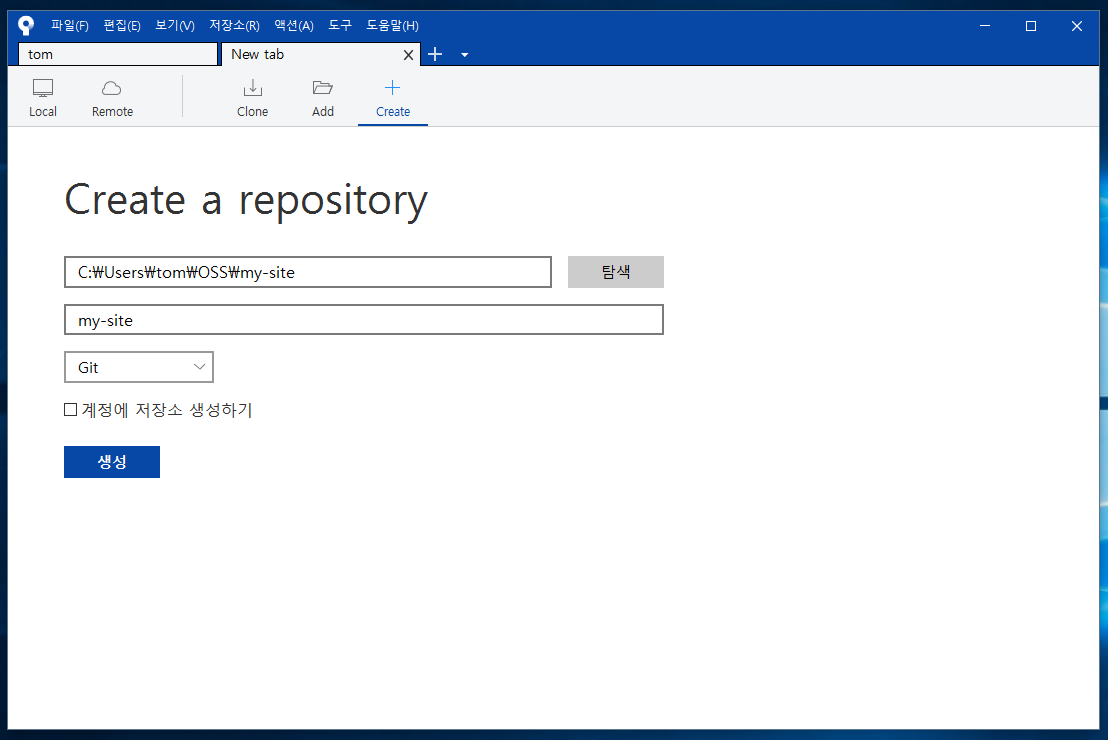Open the 도움말(H) menu
Image resolution: width=1108 pixels, height=740 pixels.
(x=392, y=25)
